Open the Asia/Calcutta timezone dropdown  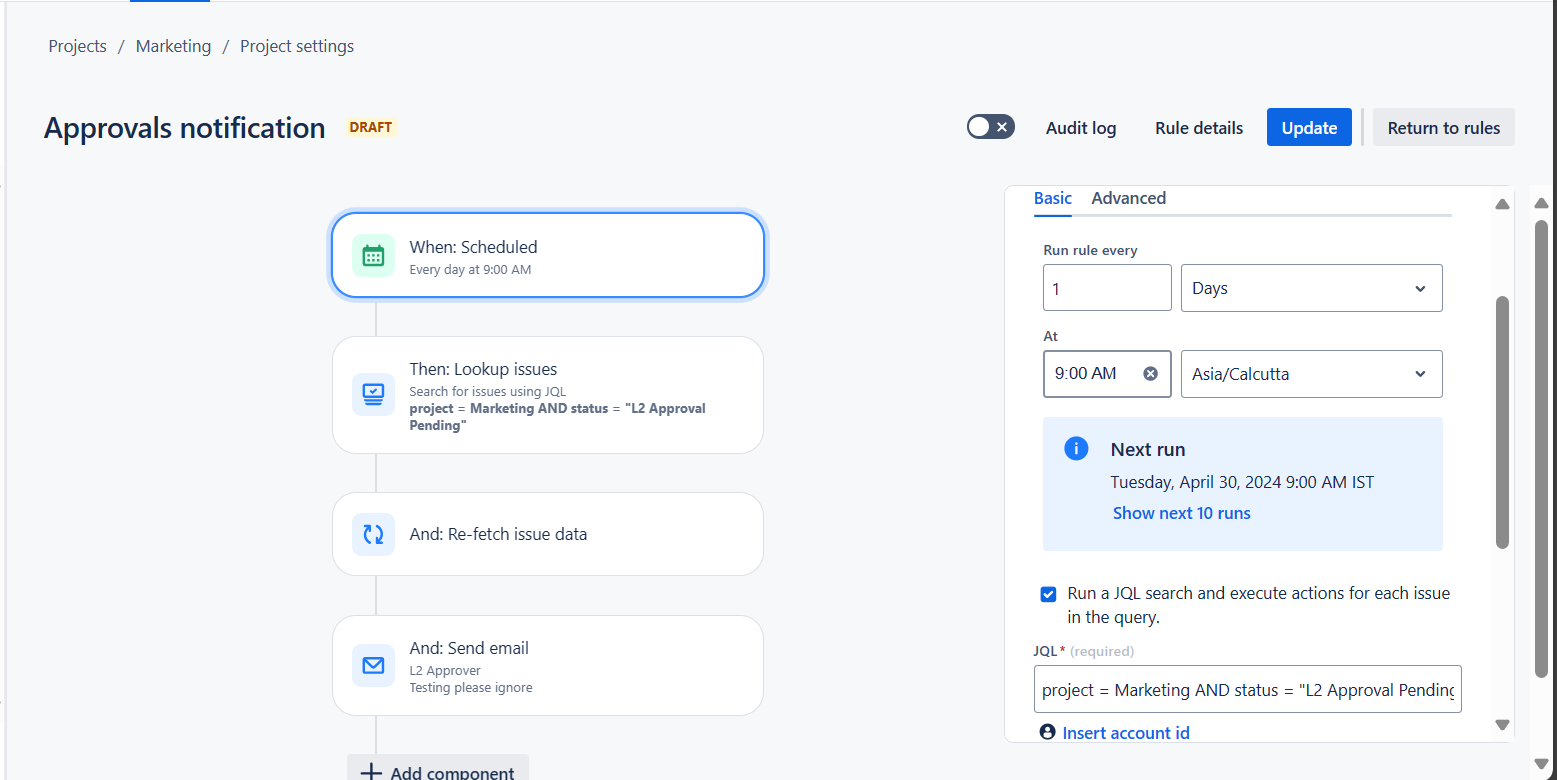click(1311, 374)
